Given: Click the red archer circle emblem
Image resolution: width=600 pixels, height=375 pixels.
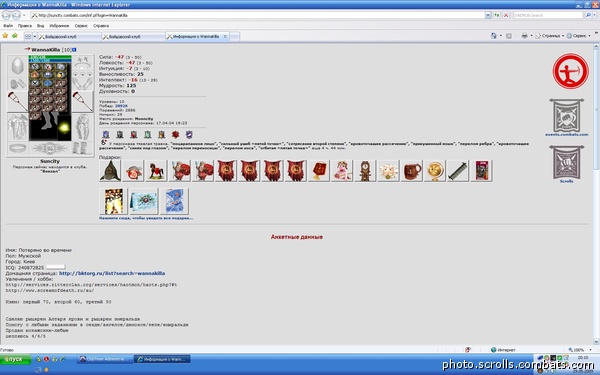Looking at the screenshot, I should [x=571, y=71].
